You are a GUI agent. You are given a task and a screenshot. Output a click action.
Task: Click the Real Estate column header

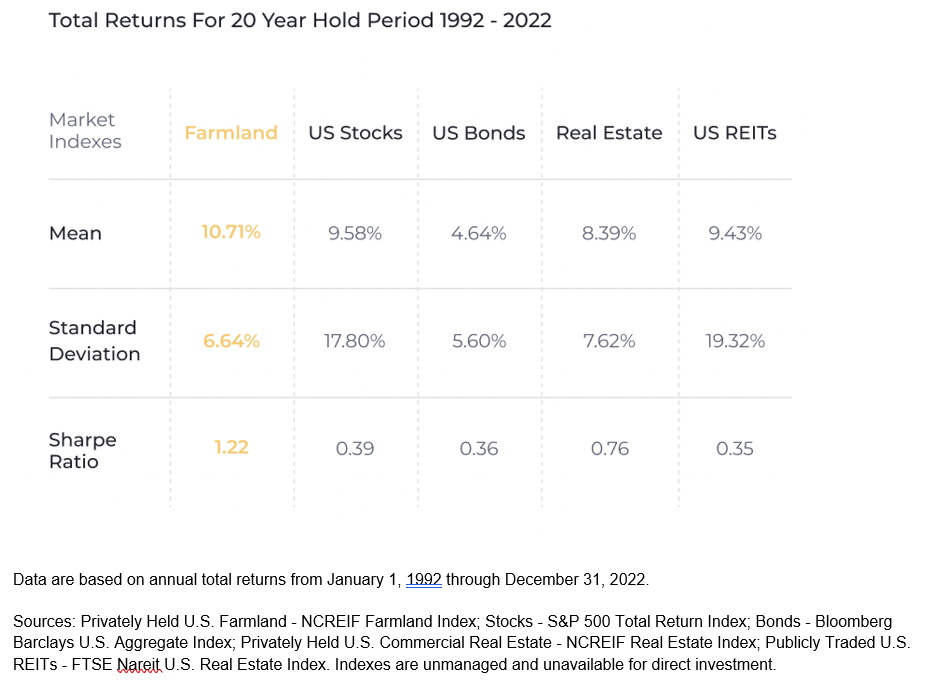click(x=609, y=133)
